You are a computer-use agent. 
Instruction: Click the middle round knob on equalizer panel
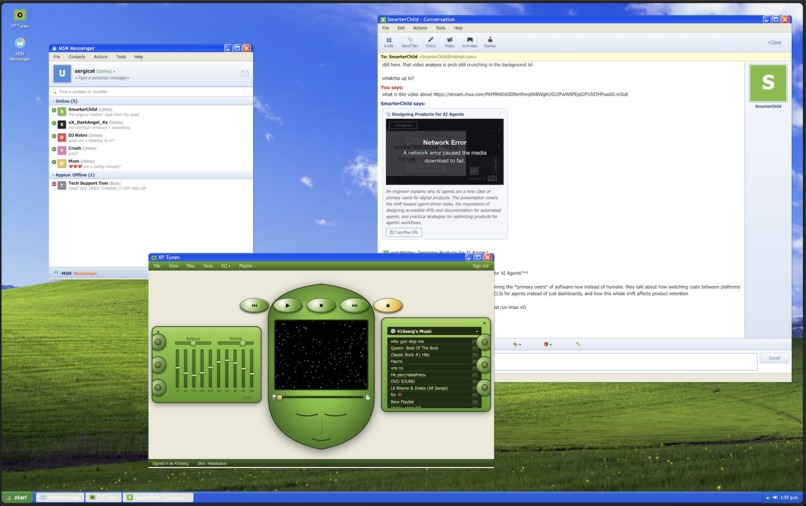159,365
